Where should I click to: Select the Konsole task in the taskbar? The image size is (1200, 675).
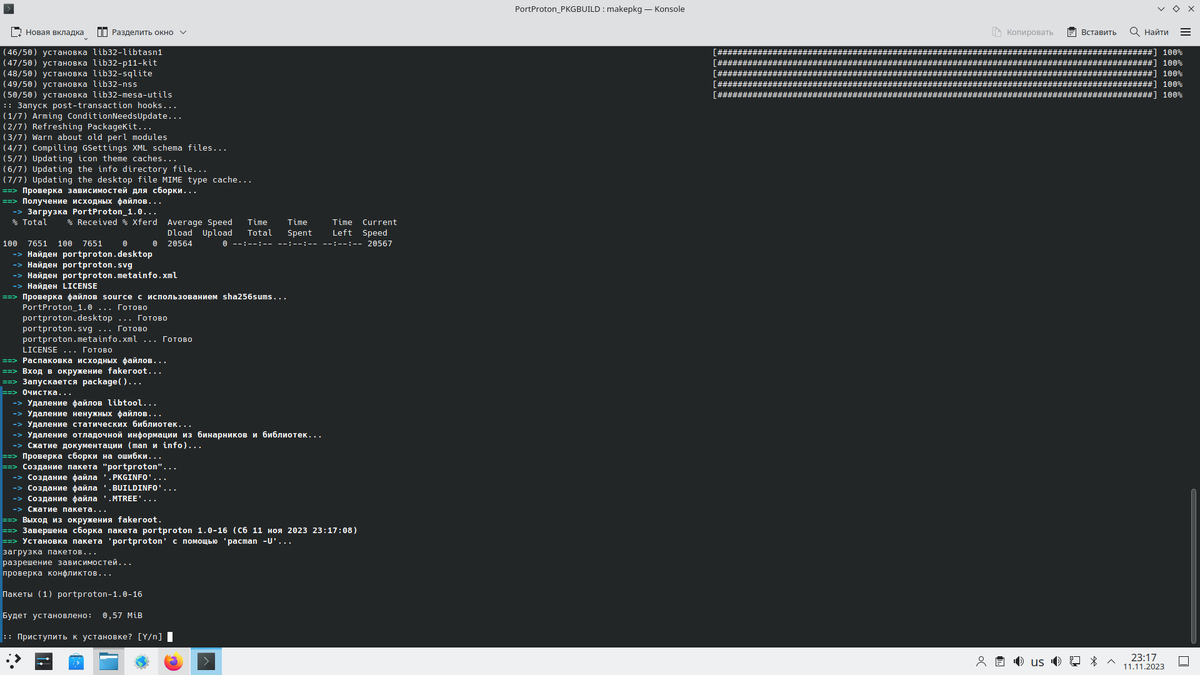tap(205, 661)
